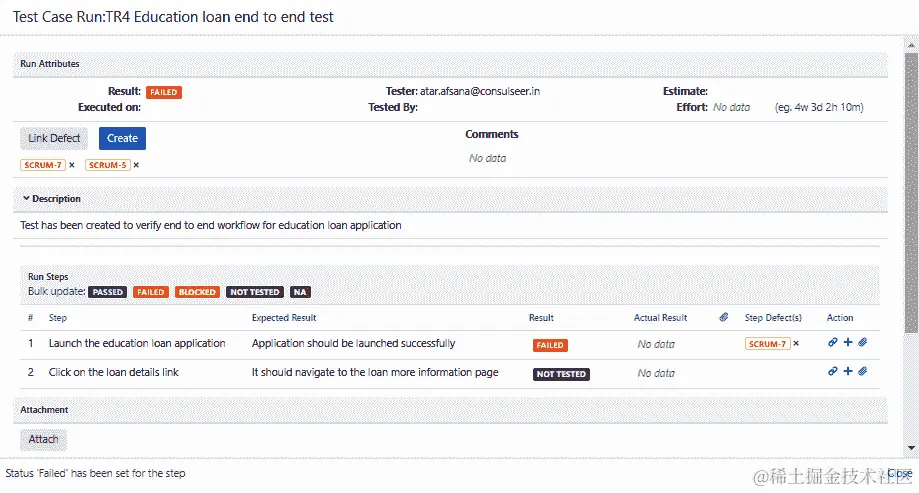
Task: Click the blue Create button
Action: click(x=122, y=138)
